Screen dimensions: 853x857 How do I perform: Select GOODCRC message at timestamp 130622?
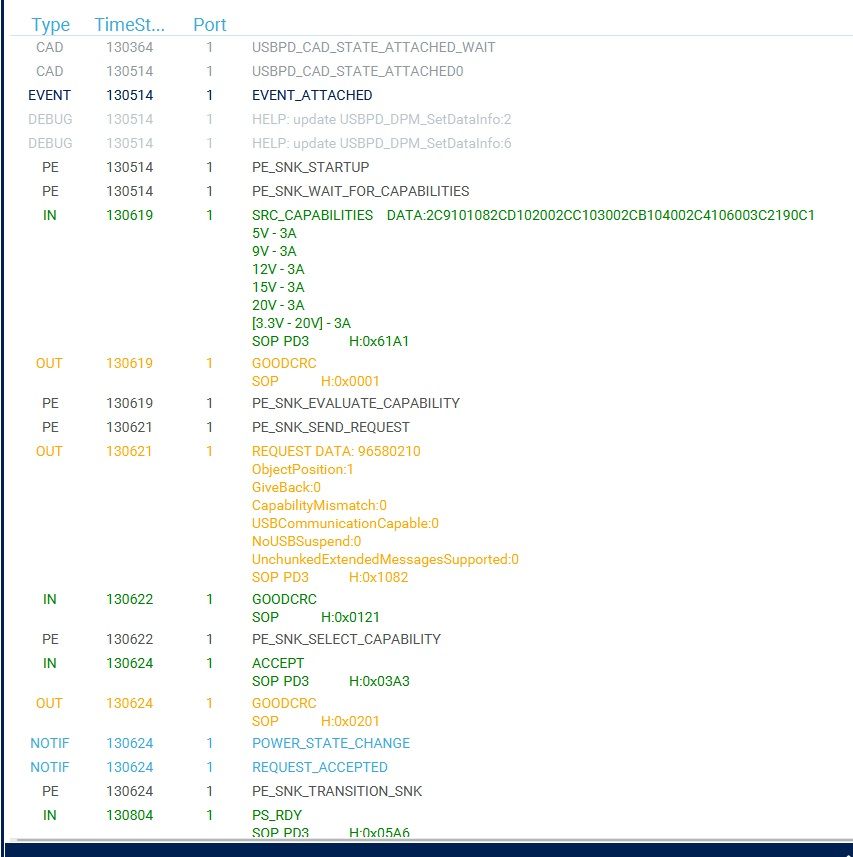[x=284, y=600]
